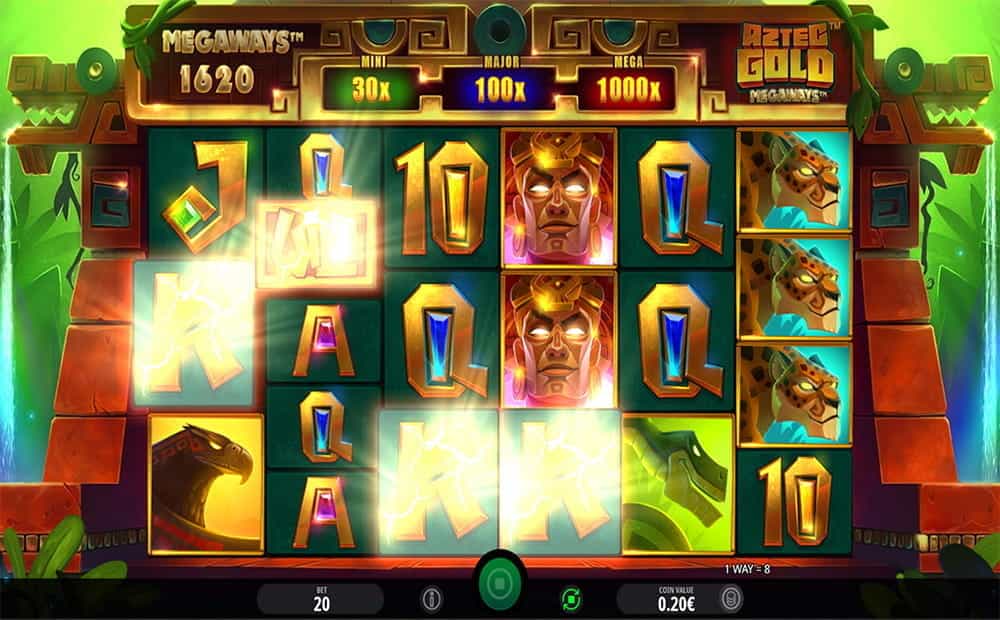Click the 10 symbol below jaguars

coord(795,501)
